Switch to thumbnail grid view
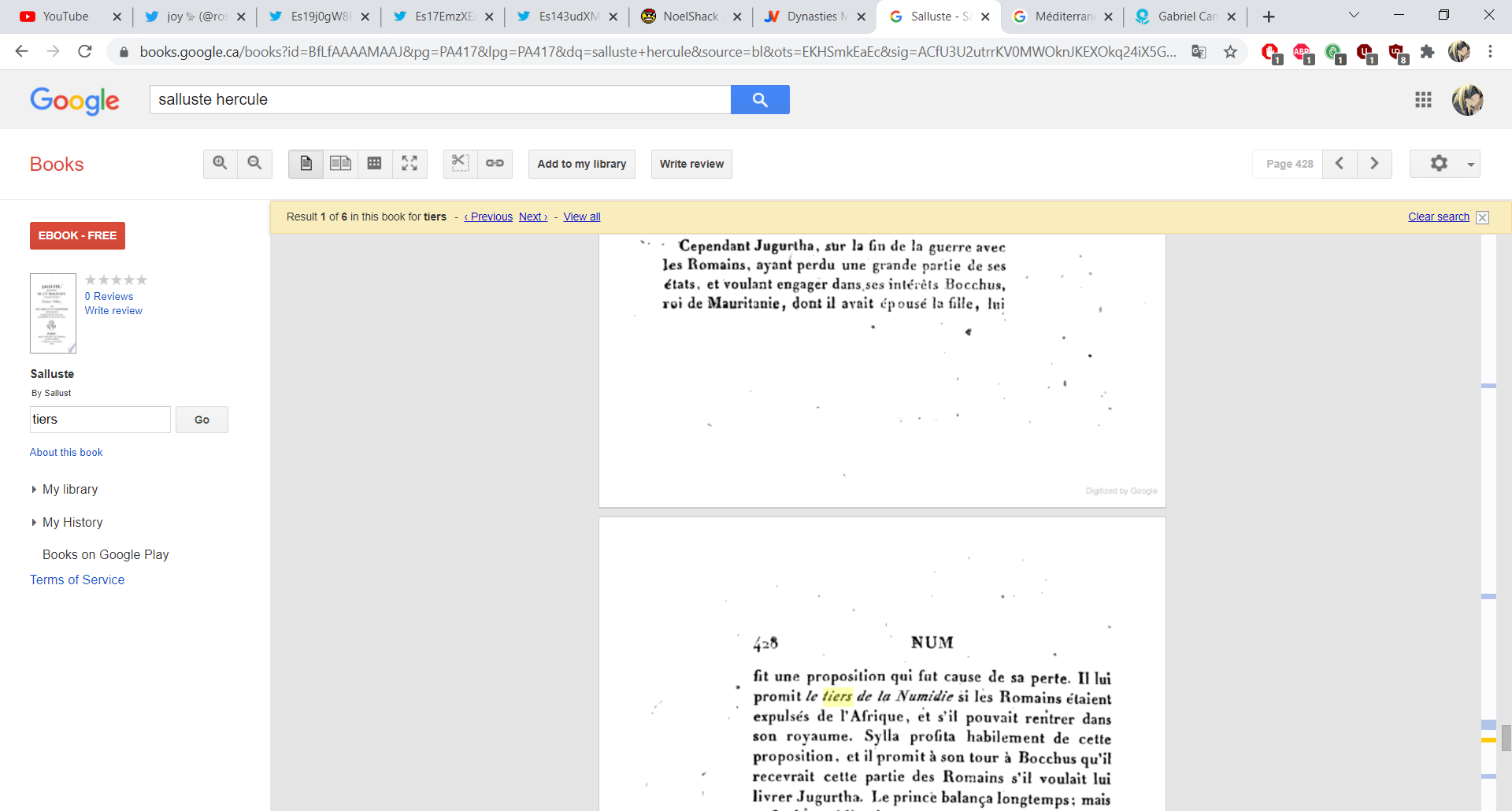 (375, 164)
